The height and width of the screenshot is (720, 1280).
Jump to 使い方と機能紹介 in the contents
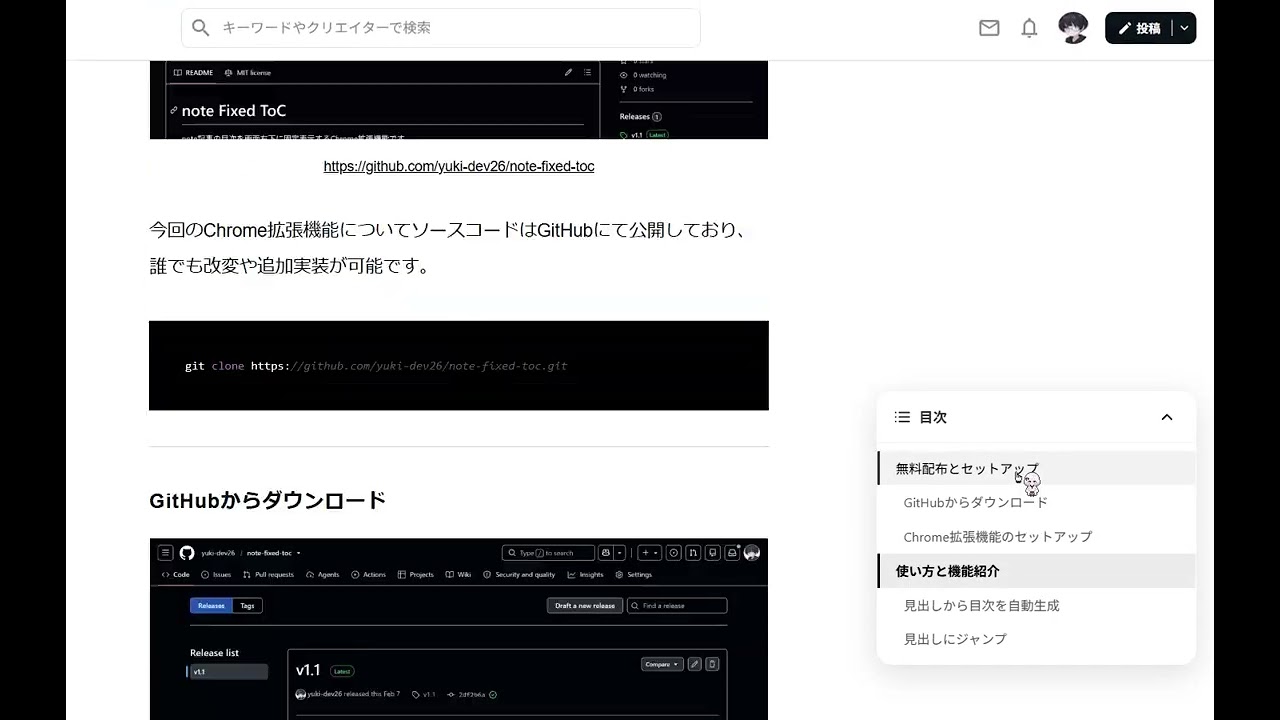(x=1036, y=571)
